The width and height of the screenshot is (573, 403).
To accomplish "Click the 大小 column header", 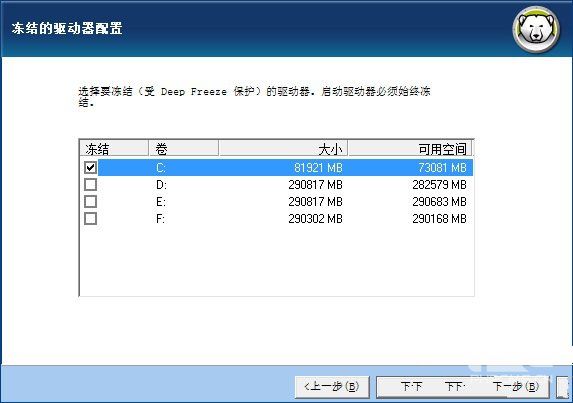I will [x=283, y=148].
